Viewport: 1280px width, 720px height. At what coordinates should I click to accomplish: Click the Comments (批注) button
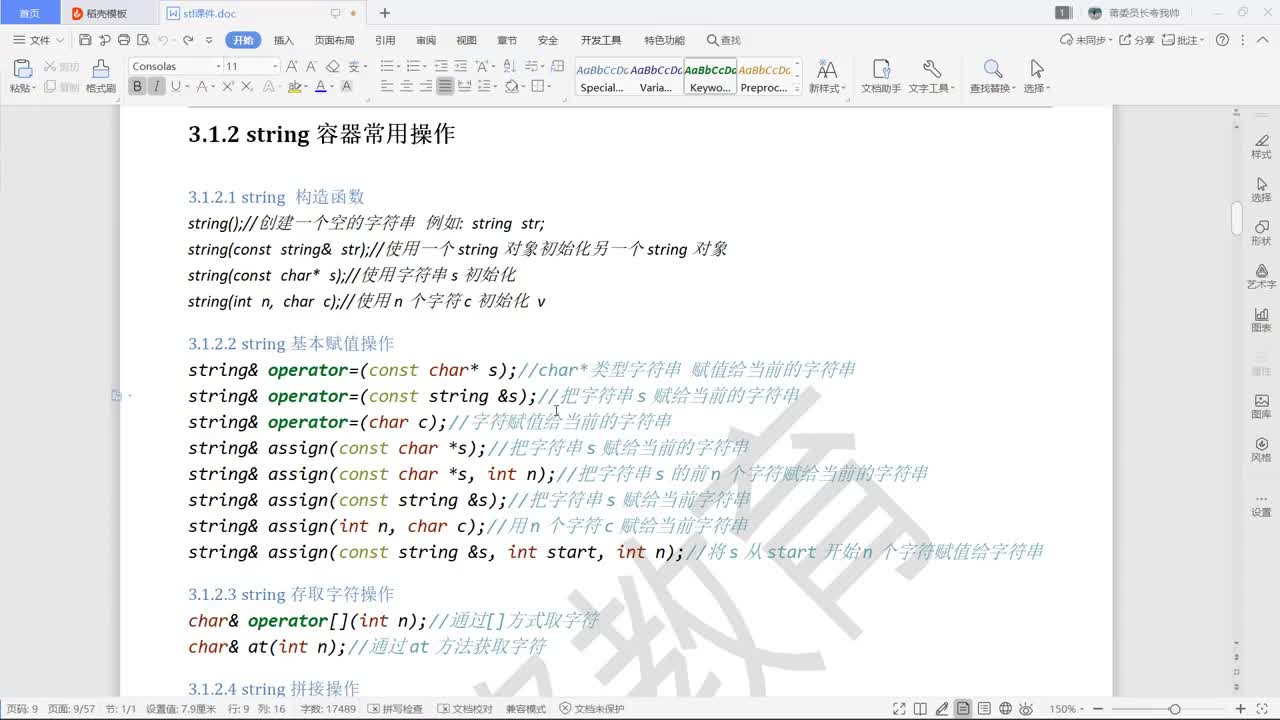(1185, 40)
